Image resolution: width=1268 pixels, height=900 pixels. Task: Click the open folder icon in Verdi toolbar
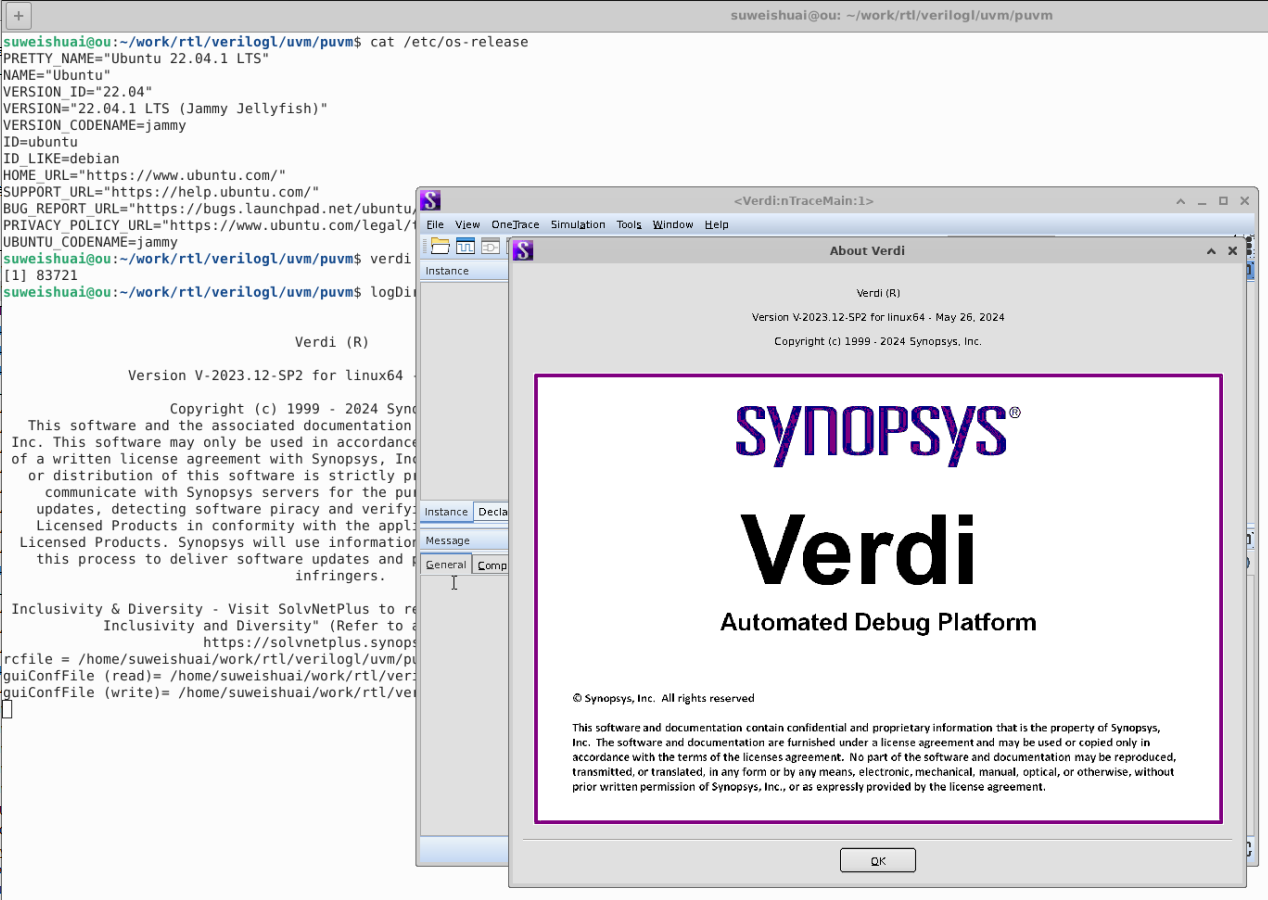441,246
